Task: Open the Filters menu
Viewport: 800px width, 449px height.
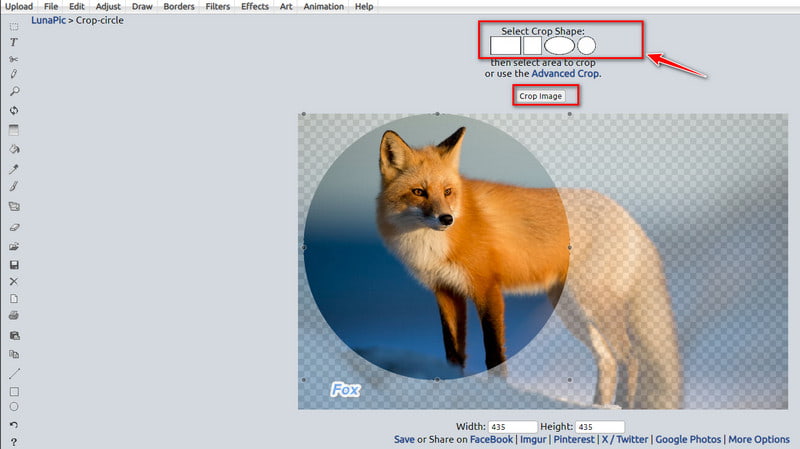Action: tap(218, 7)
